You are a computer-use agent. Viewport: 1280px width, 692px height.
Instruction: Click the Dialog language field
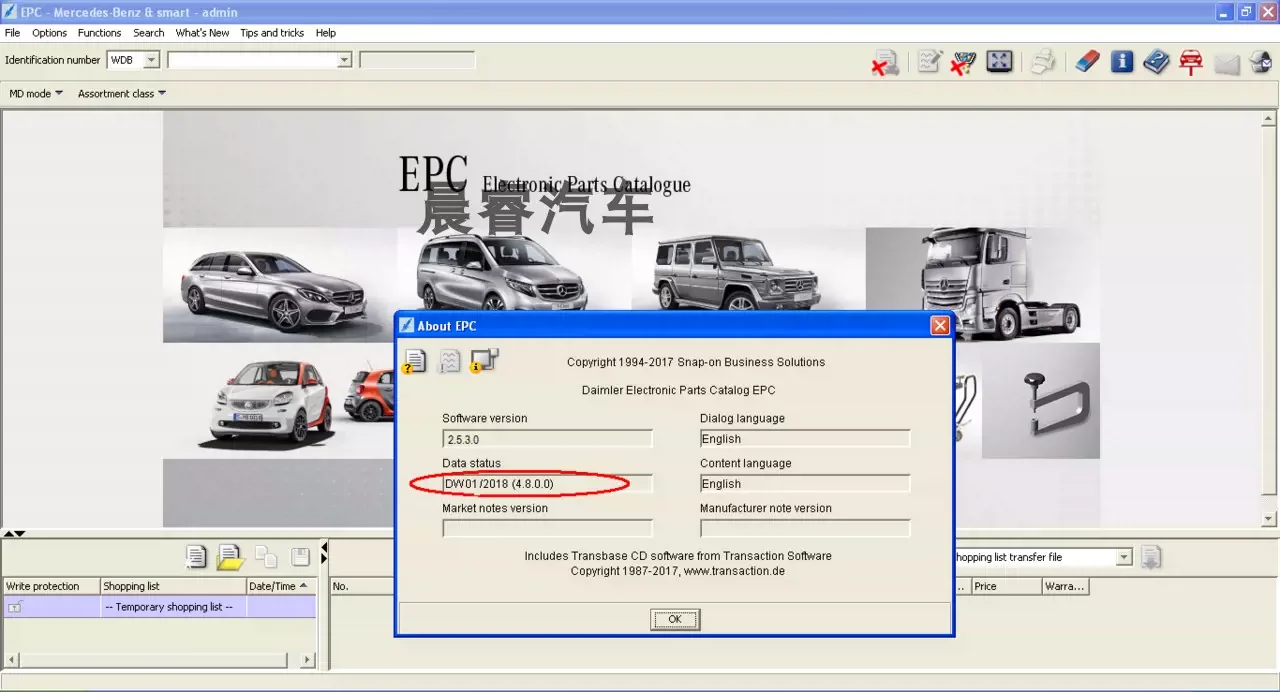click(x=805, y=439)
